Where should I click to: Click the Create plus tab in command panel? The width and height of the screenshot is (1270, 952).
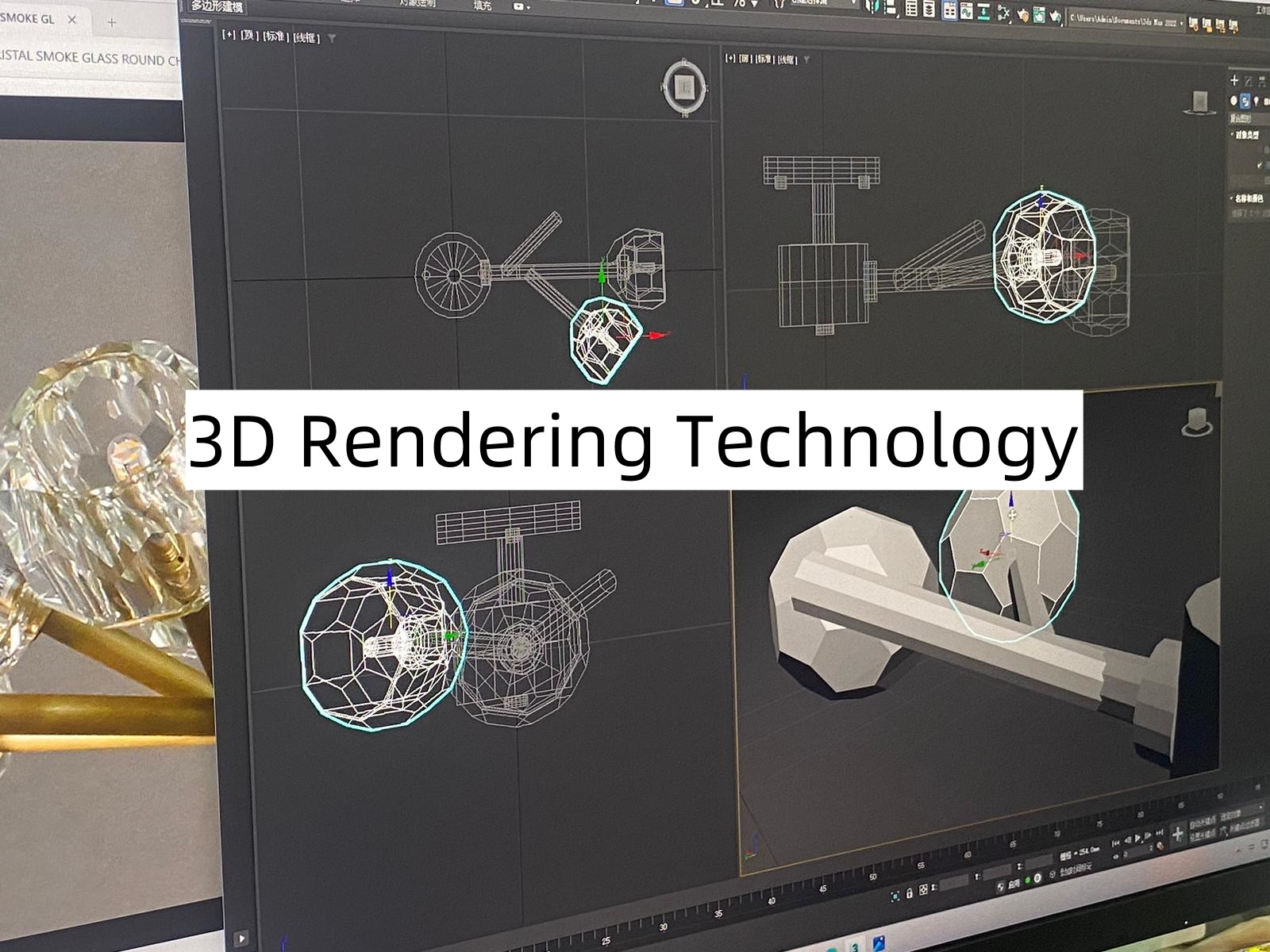coord(1234,80)
